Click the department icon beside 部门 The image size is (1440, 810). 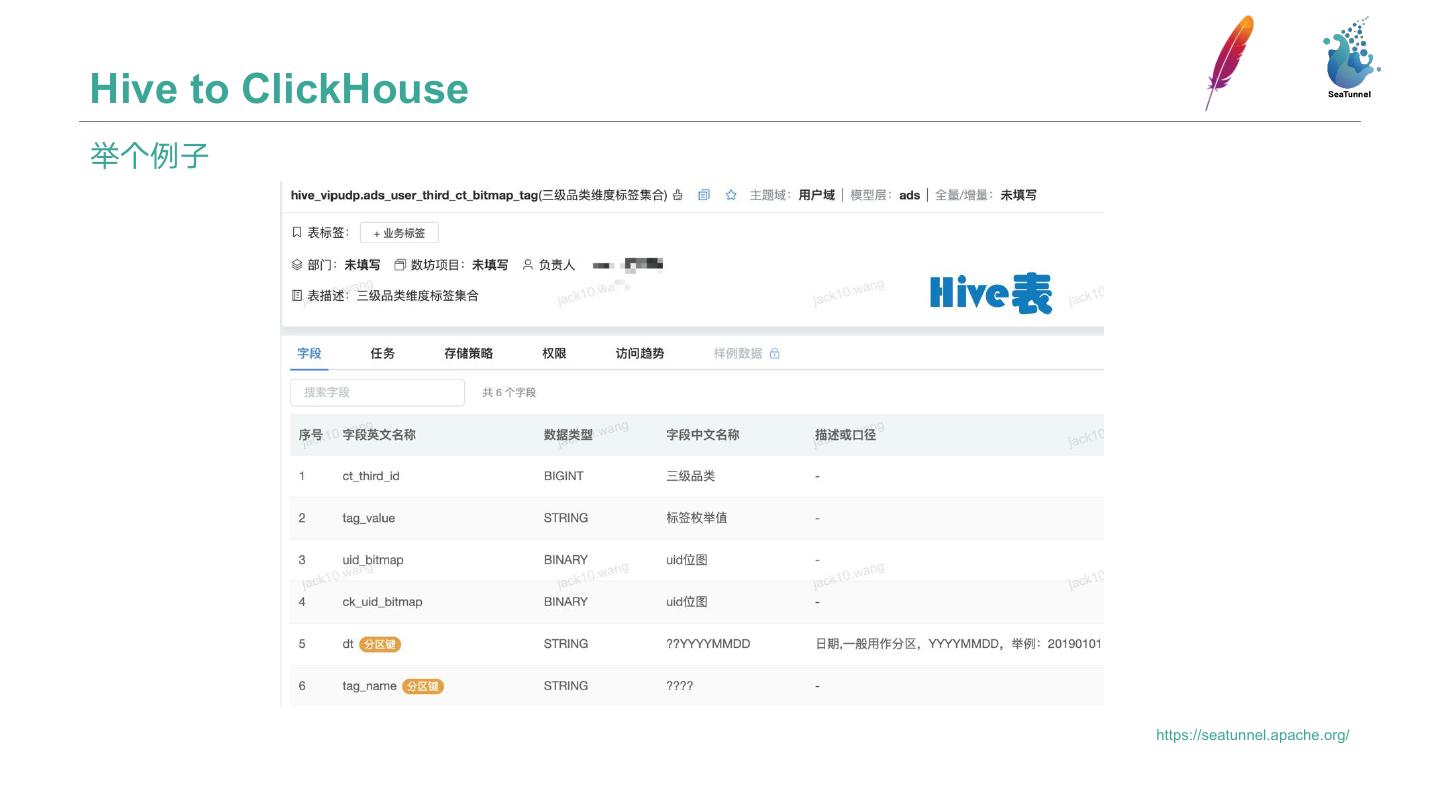(x=297, y=265)
